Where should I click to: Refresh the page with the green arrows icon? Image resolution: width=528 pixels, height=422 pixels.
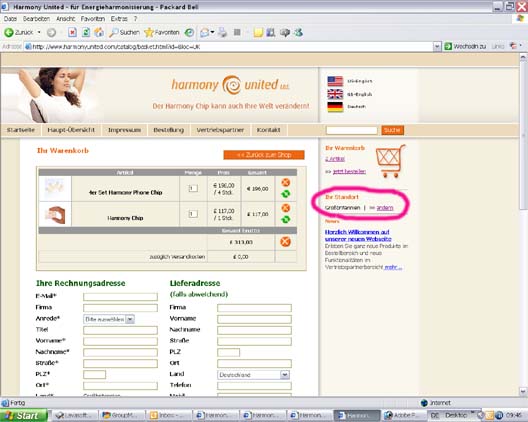(x=86, y=32)
